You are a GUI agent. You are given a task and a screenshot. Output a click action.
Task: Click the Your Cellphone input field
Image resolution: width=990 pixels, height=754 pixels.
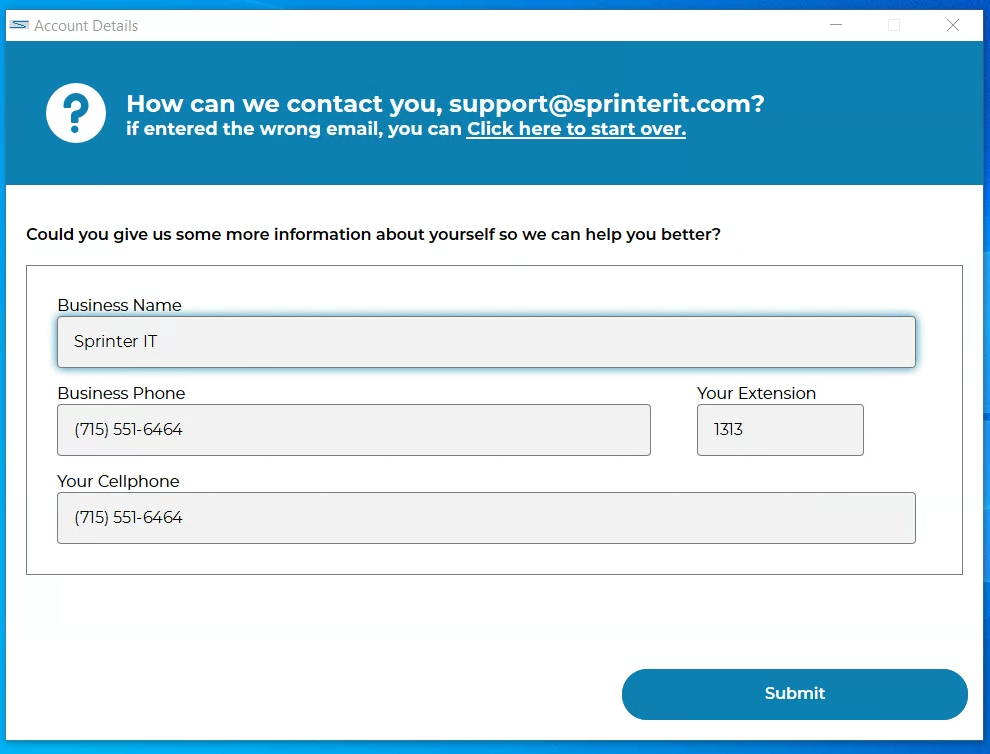click(486, 518)
